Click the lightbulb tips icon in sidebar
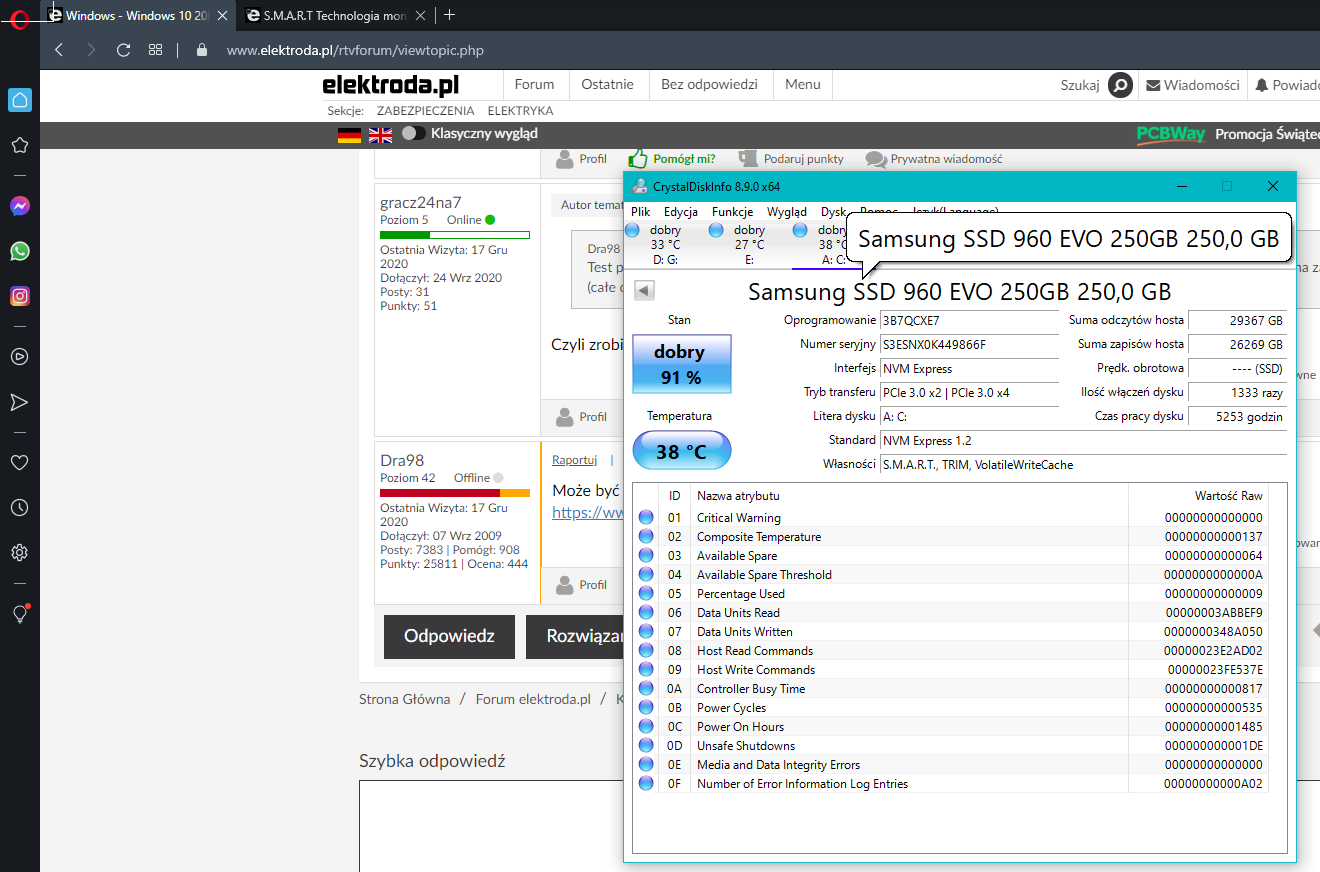 pos(19,614)
